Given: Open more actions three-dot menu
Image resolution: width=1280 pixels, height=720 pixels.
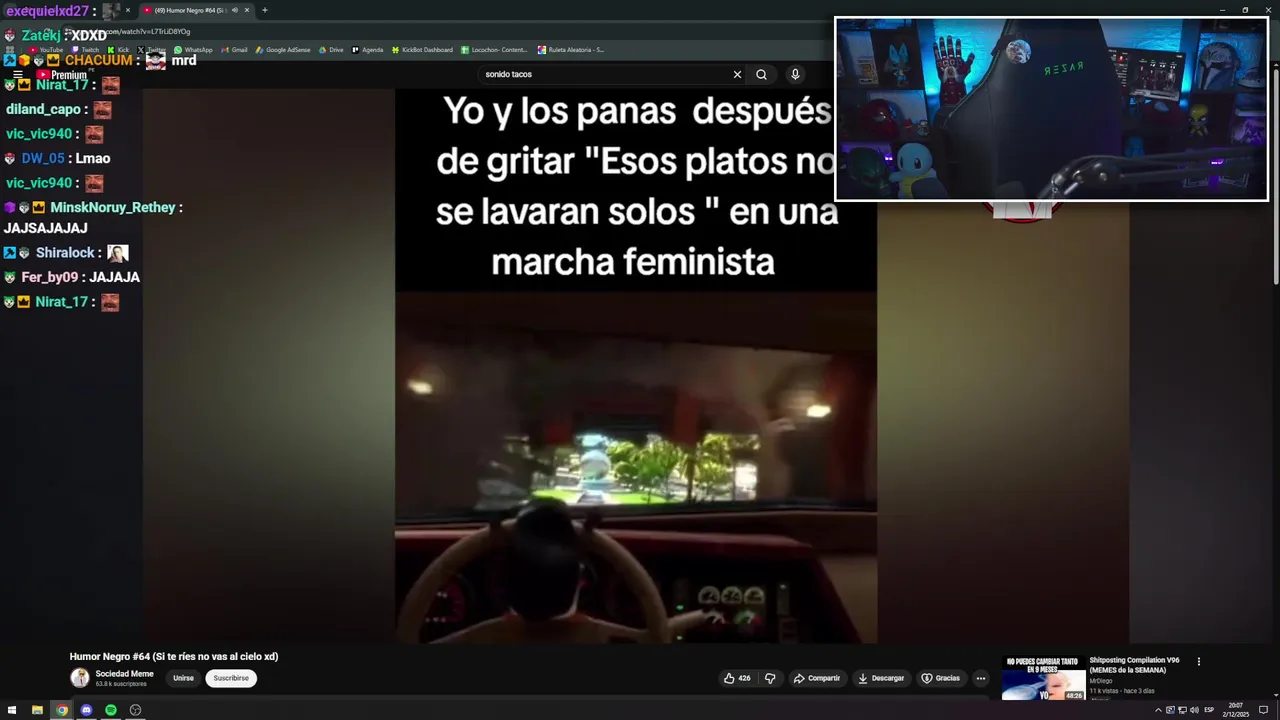Looking at the screenshot, I should 981,678.
